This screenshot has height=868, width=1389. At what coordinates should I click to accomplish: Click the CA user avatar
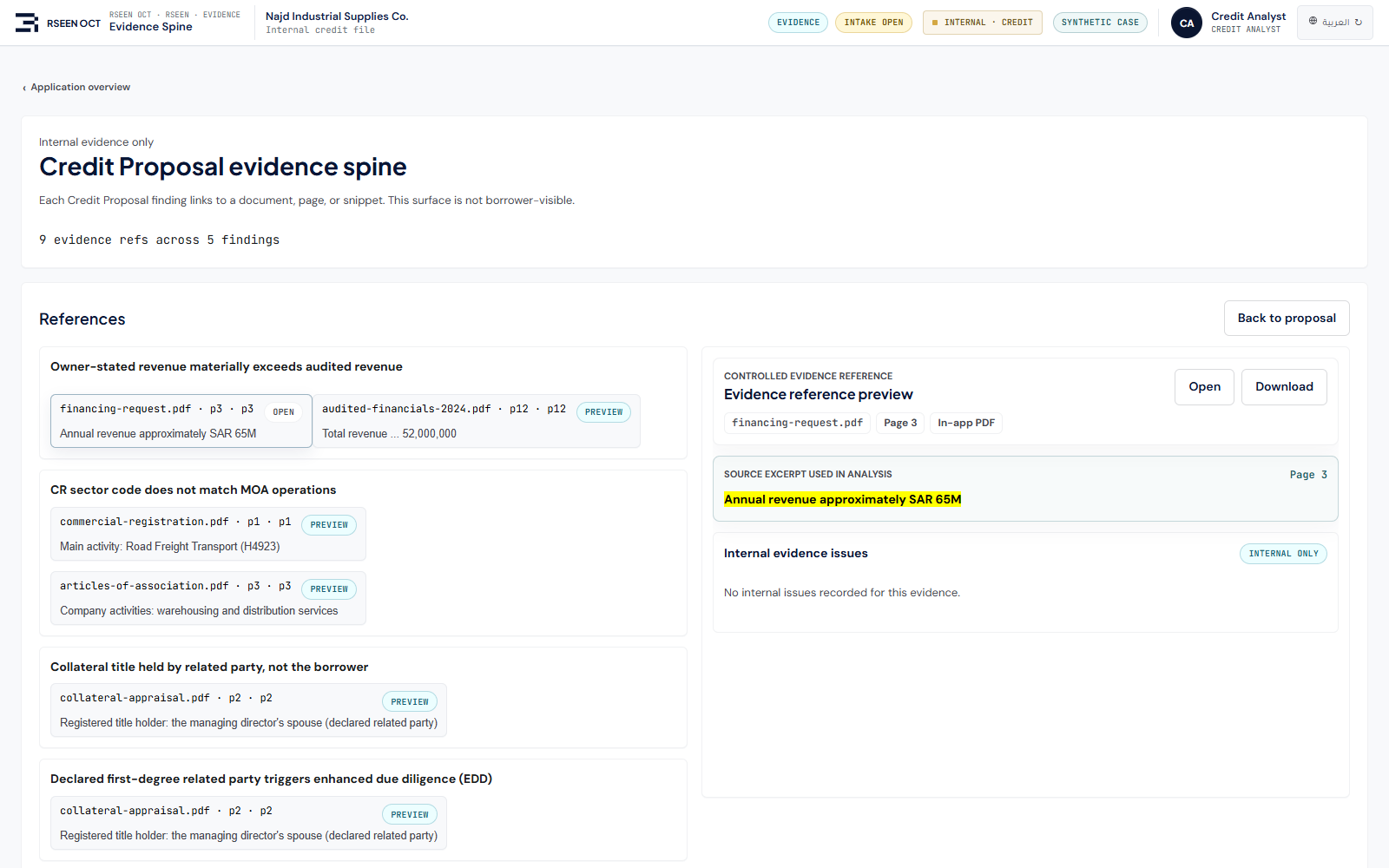[x=1186, y=23]
